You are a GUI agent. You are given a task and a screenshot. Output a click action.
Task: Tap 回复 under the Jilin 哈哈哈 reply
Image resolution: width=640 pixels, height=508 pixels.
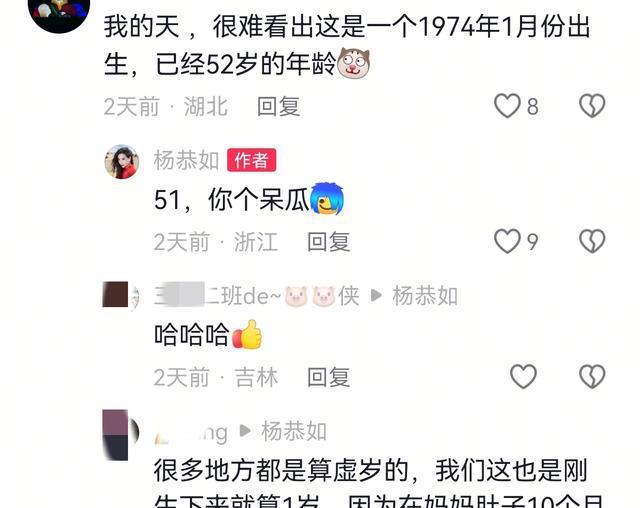(329, 377)
